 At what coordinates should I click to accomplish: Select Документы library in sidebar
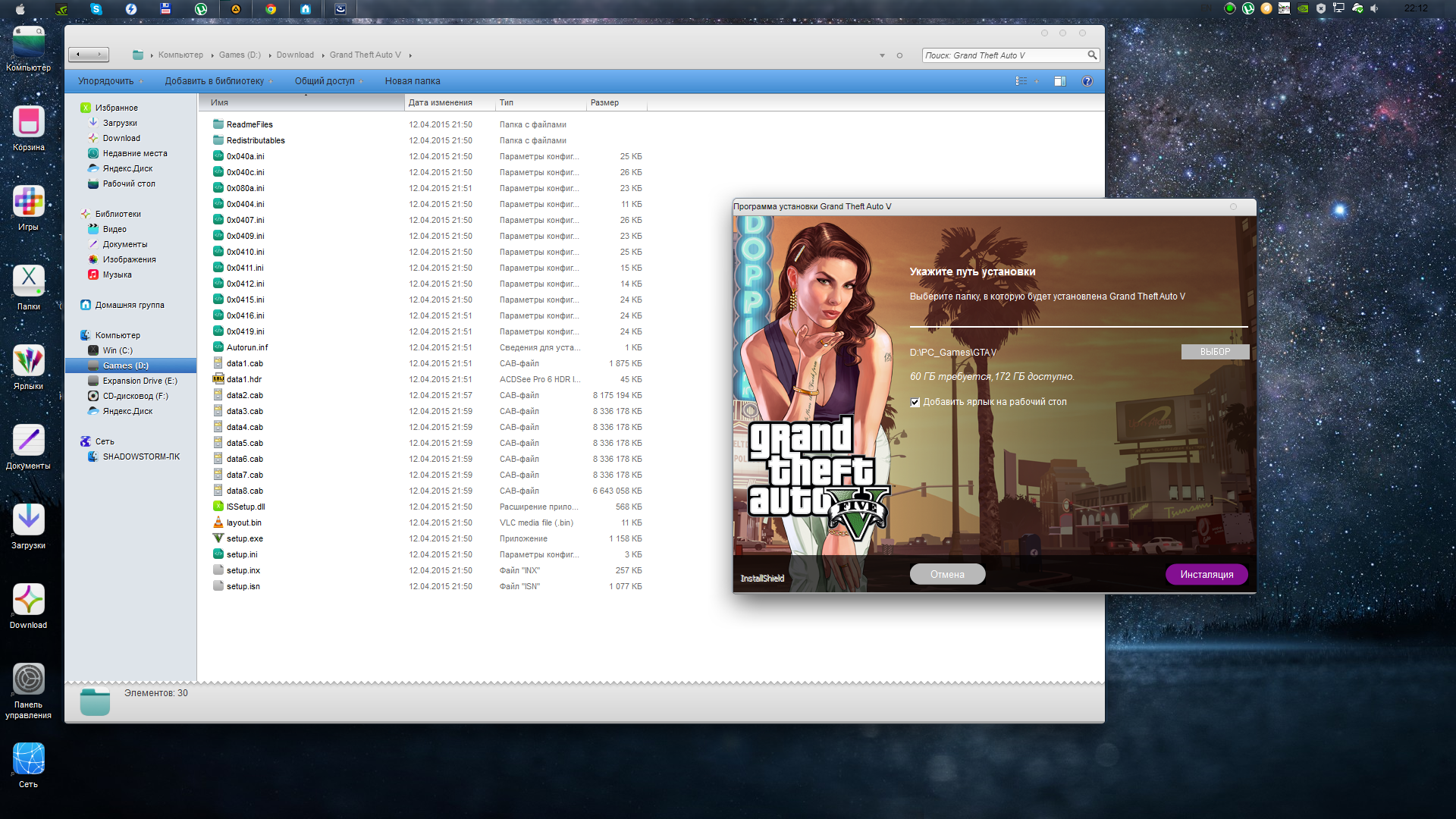(x=125, y=244)
